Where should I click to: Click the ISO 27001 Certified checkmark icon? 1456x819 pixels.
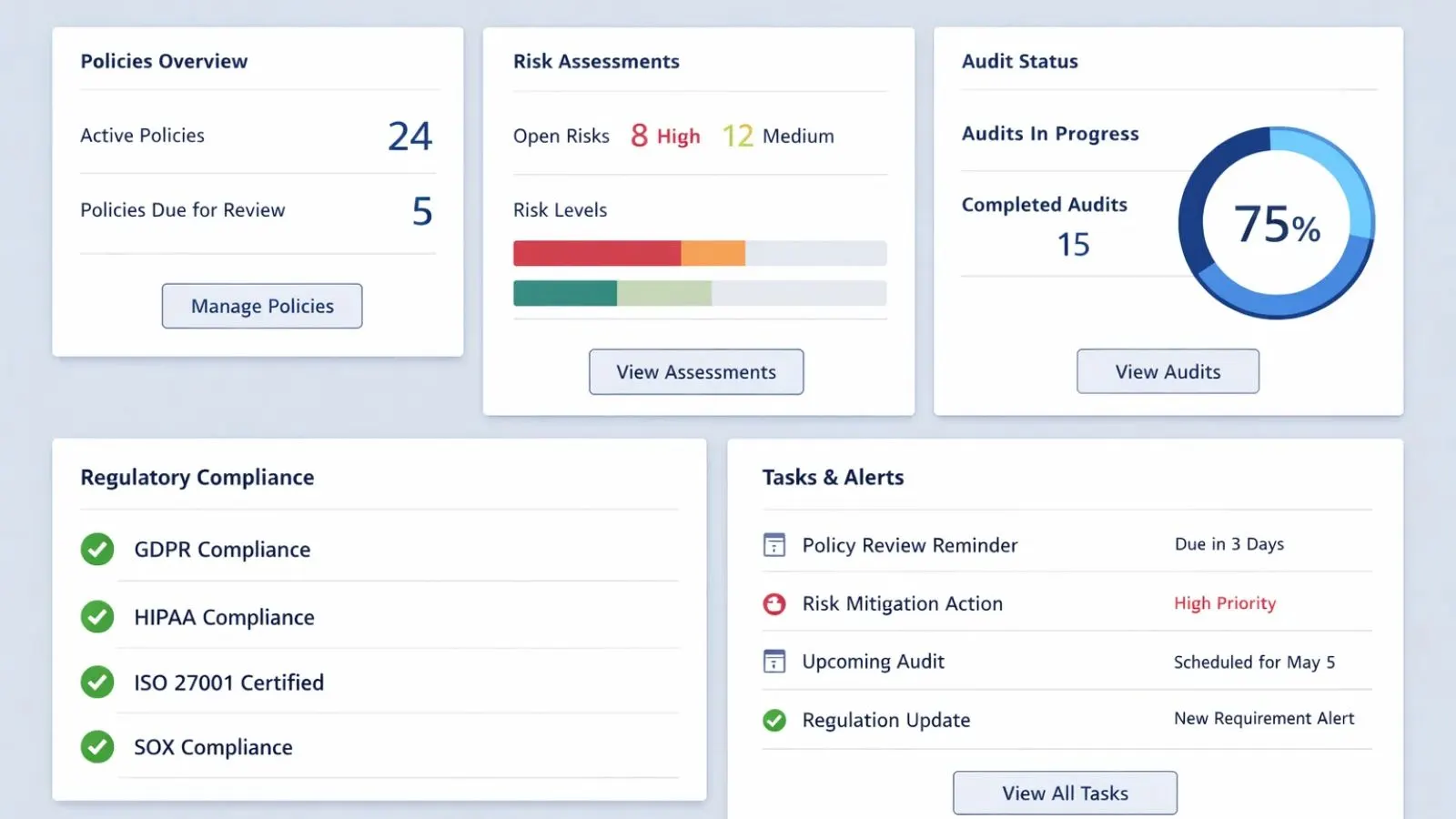pos(96,682)
